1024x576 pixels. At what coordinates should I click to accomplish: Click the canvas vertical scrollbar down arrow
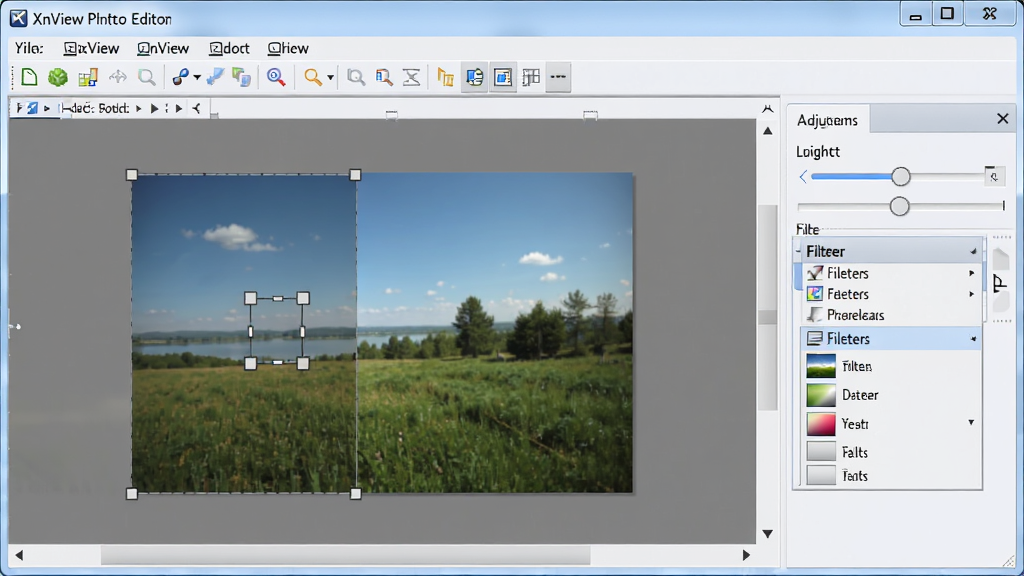tap(768, 534)
